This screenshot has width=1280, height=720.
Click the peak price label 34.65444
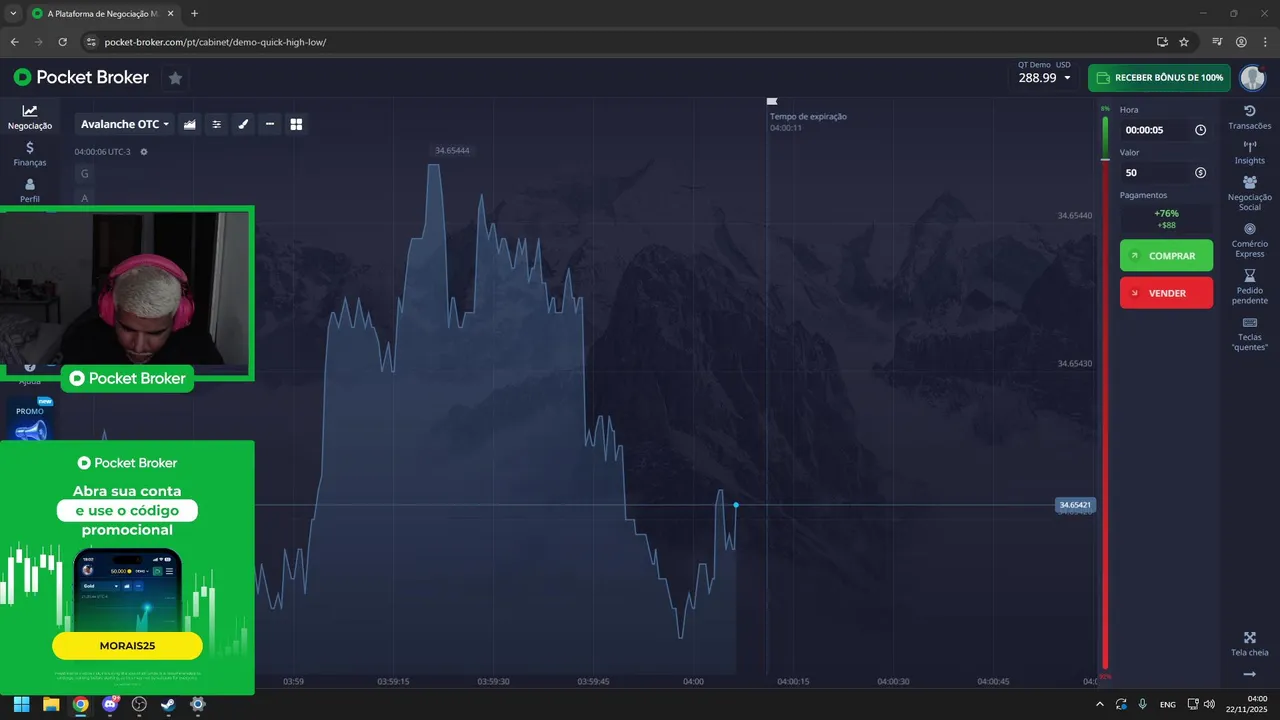(452, 150)
